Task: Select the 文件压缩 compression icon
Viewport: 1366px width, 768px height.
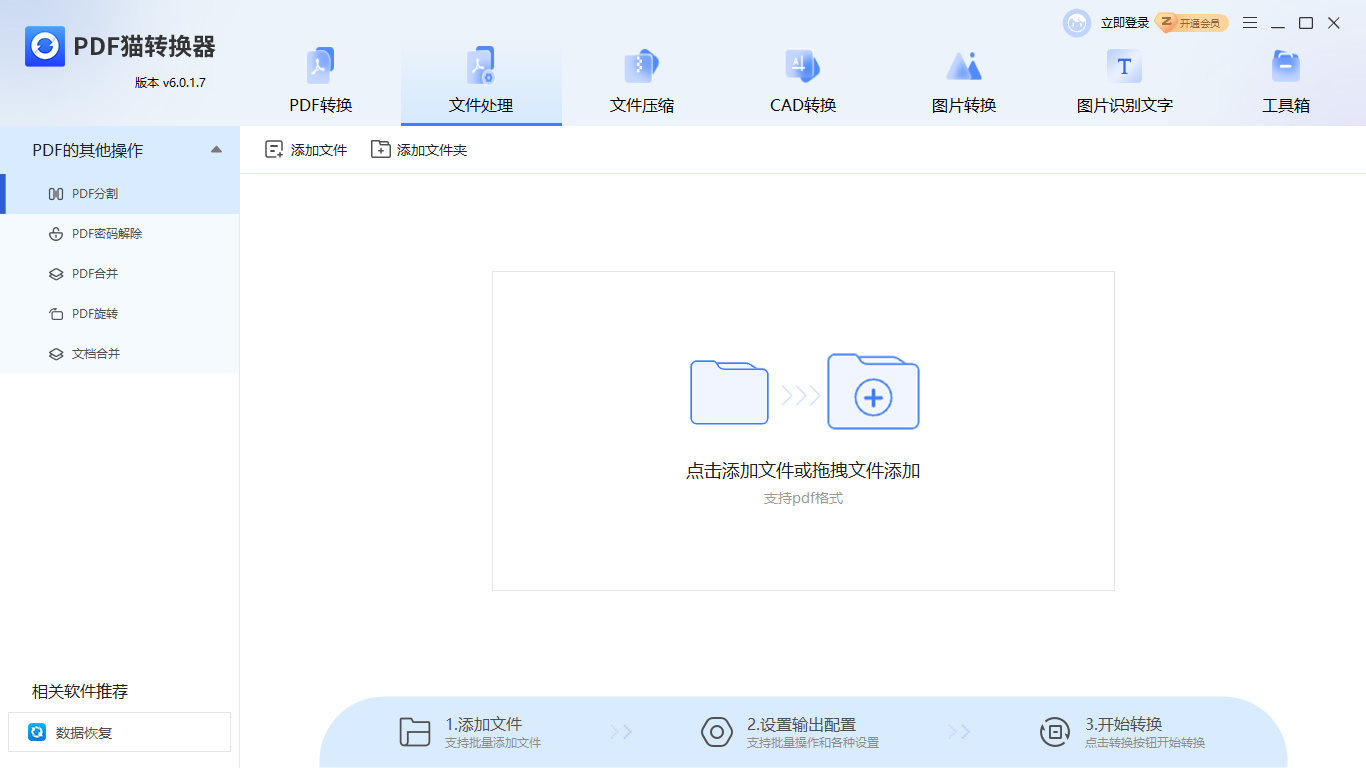Action: (641, 65)
